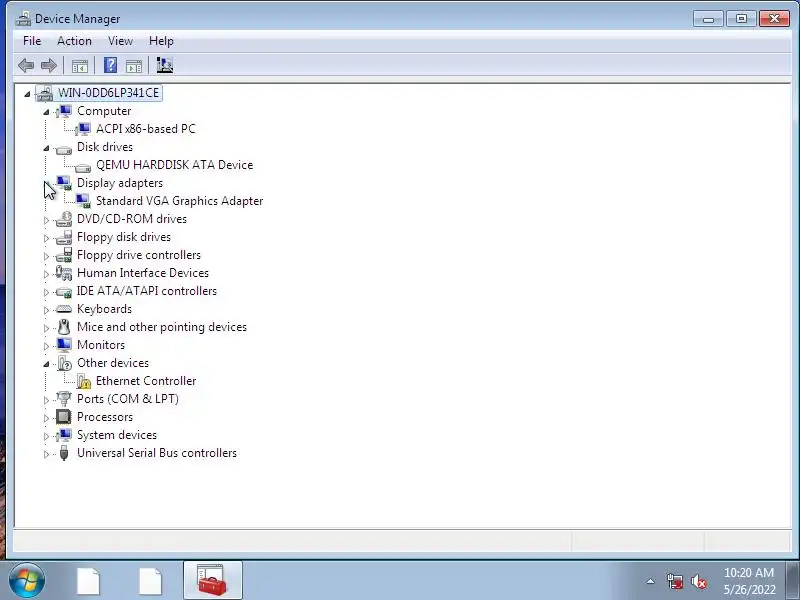800x600 pixels.
Task: Click the Other devices question mark icon
Action: [64, 363]
